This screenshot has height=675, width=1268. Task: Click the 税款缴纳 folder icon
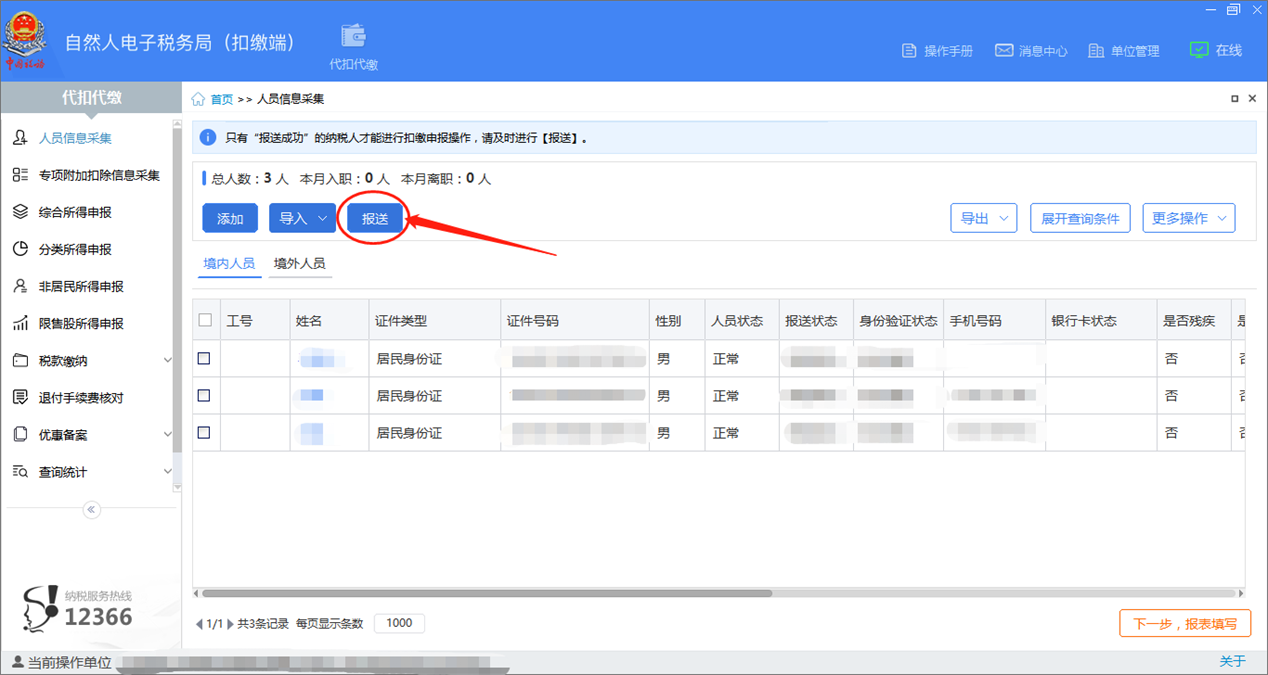(x=20, y=360)
